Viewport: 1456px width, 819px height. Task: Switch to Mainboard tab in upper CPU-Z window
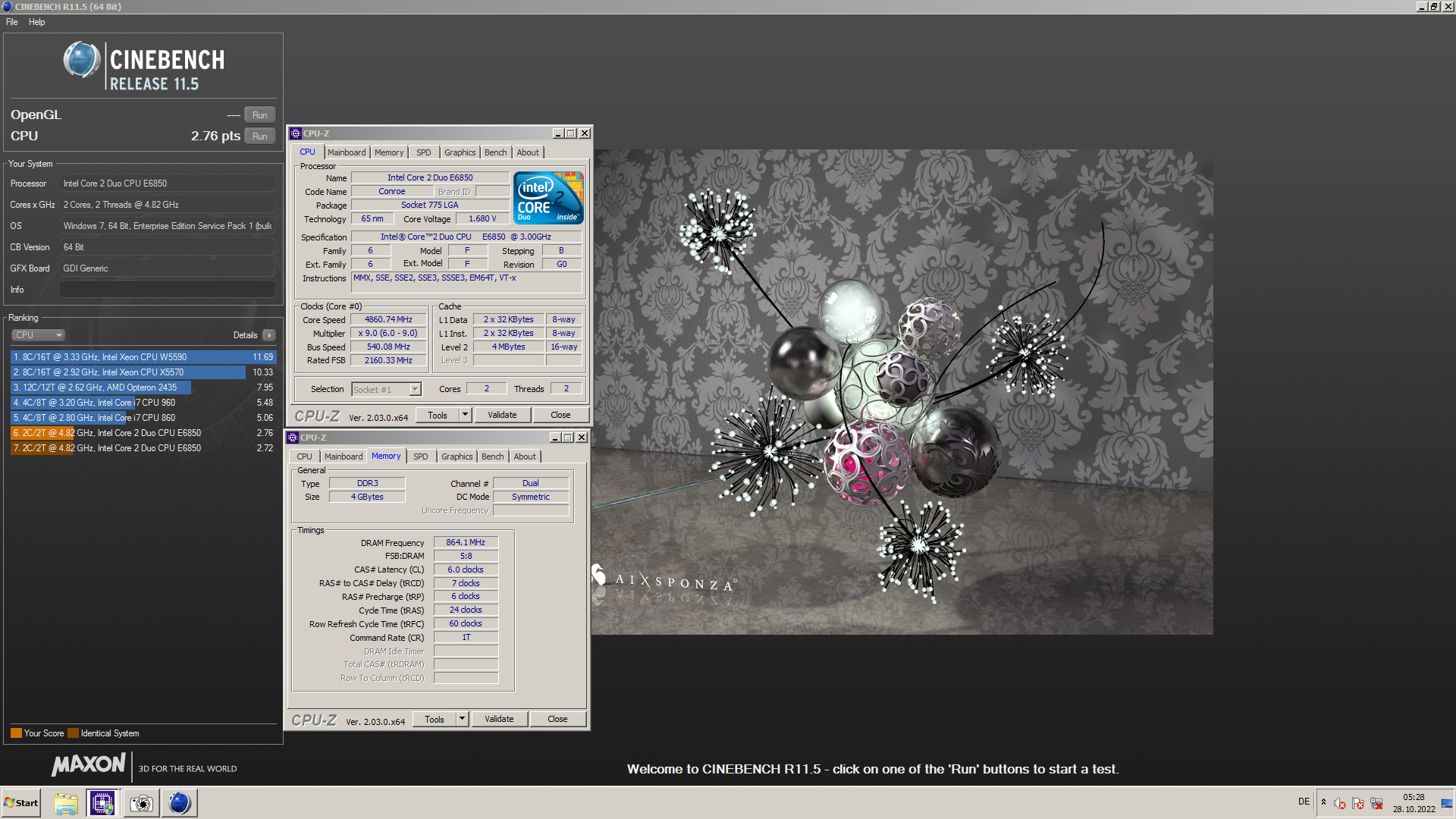click(347, 152)
